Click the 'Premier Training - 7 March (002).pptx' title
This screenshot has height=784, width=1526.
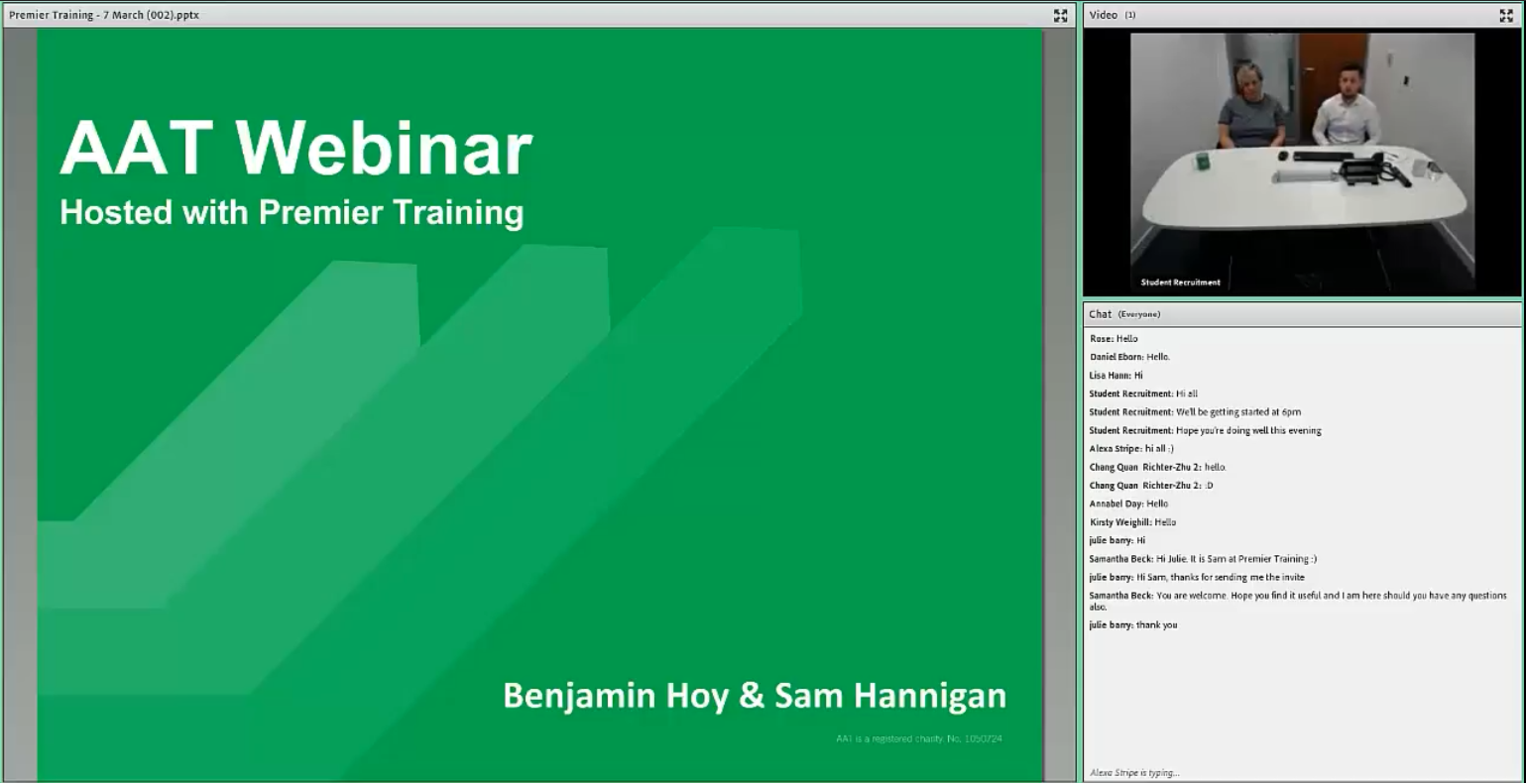coord(104,15)
